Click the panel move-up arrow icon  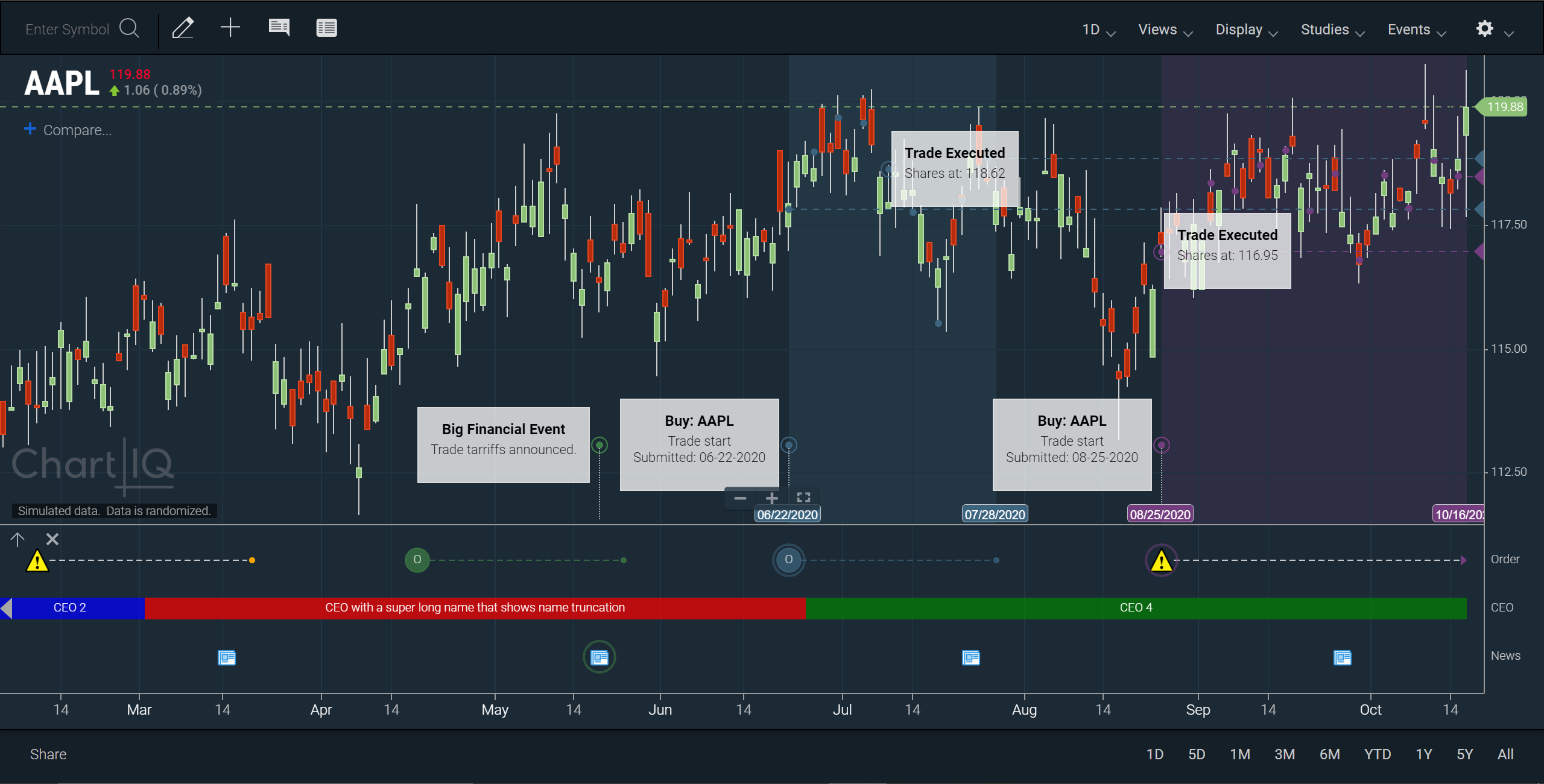(x=17, y=539)
